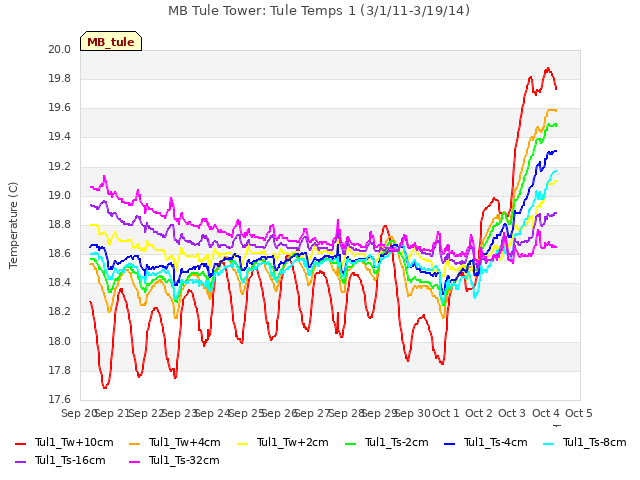The height and width of the screenshot is (480, 640).
Task: Click the Oct 2 x-axis date label
Action: pos(479,413)
